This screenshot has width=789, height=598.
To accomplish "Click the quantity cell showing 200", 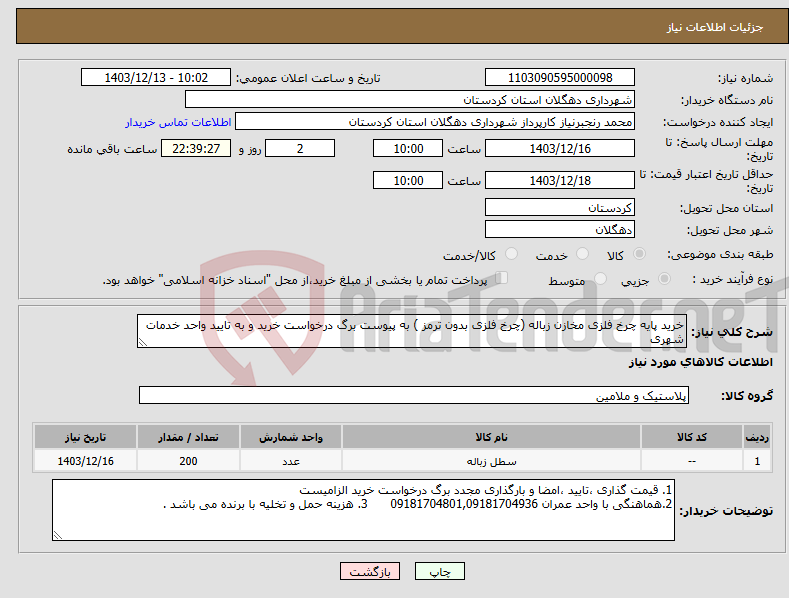I will [x=188, y=461].
